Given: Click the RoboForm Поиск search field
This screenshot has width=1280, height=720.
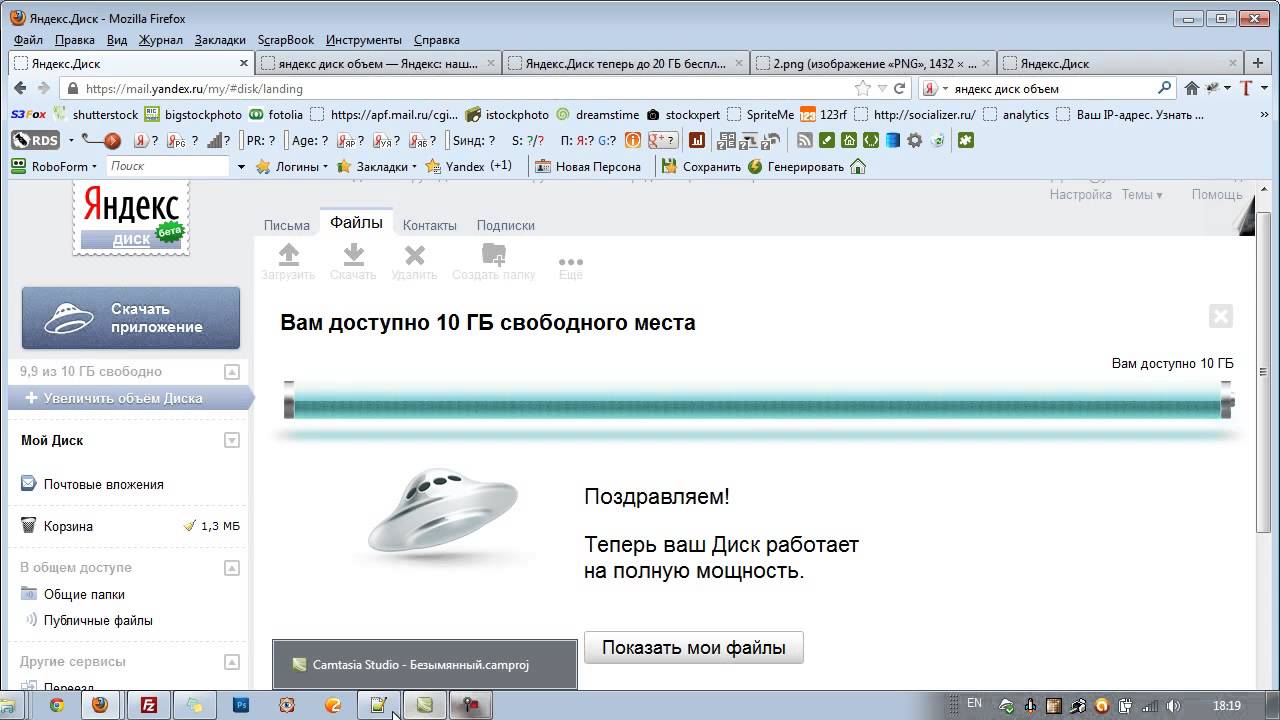Looking at the screenshot, I should 167,166.
